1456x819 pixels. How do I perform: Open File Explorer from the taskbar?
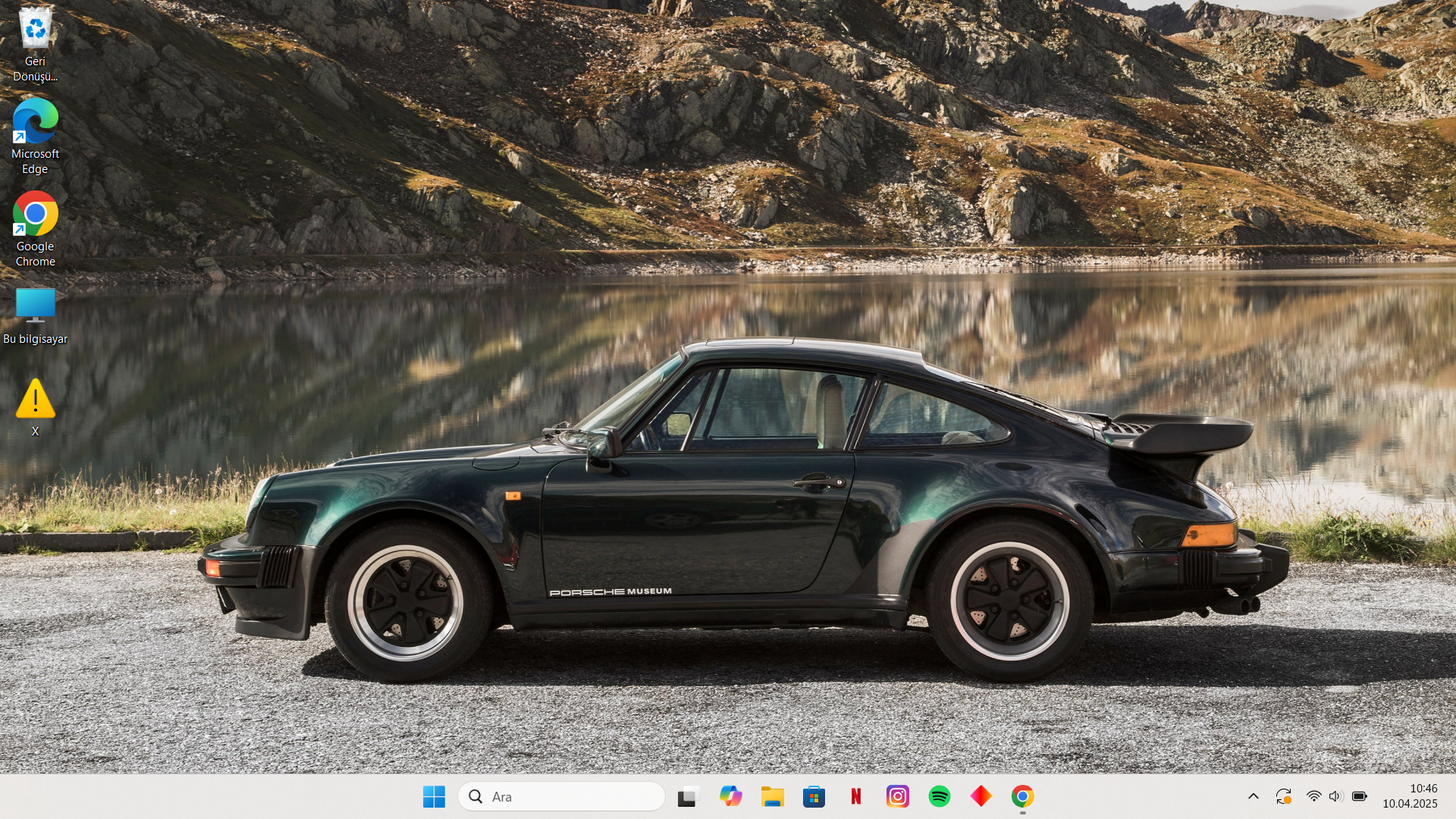pyautogui.click(x=772, y=796)
